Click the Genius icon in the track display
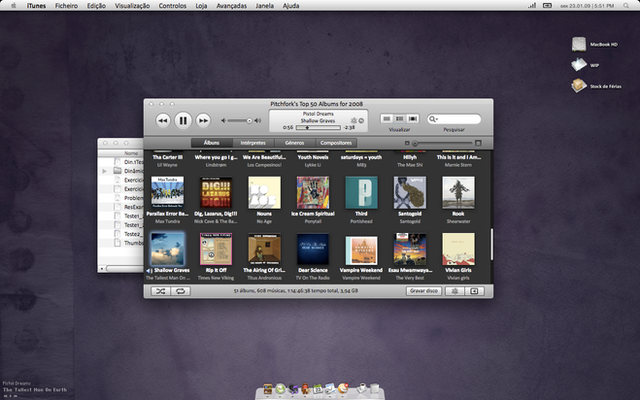Image resolution: width=640 pixels, height=400 pixels. click(x=353, y=120)
